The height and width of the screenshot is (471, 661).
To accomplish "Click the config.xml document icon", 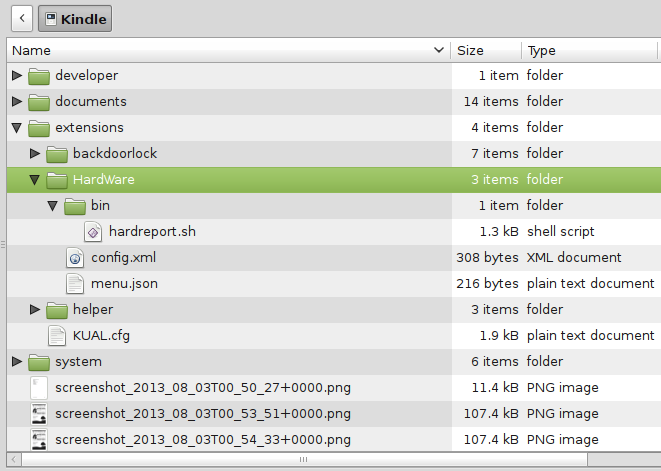I will [75, 257].
